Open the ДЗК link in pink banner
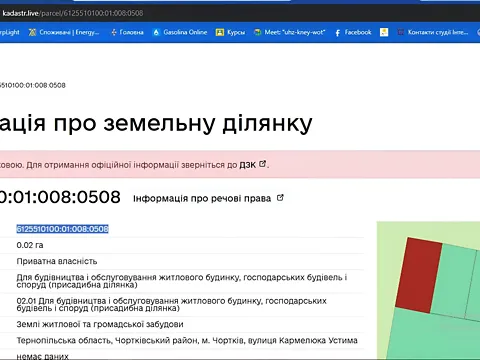 point(248,165)
